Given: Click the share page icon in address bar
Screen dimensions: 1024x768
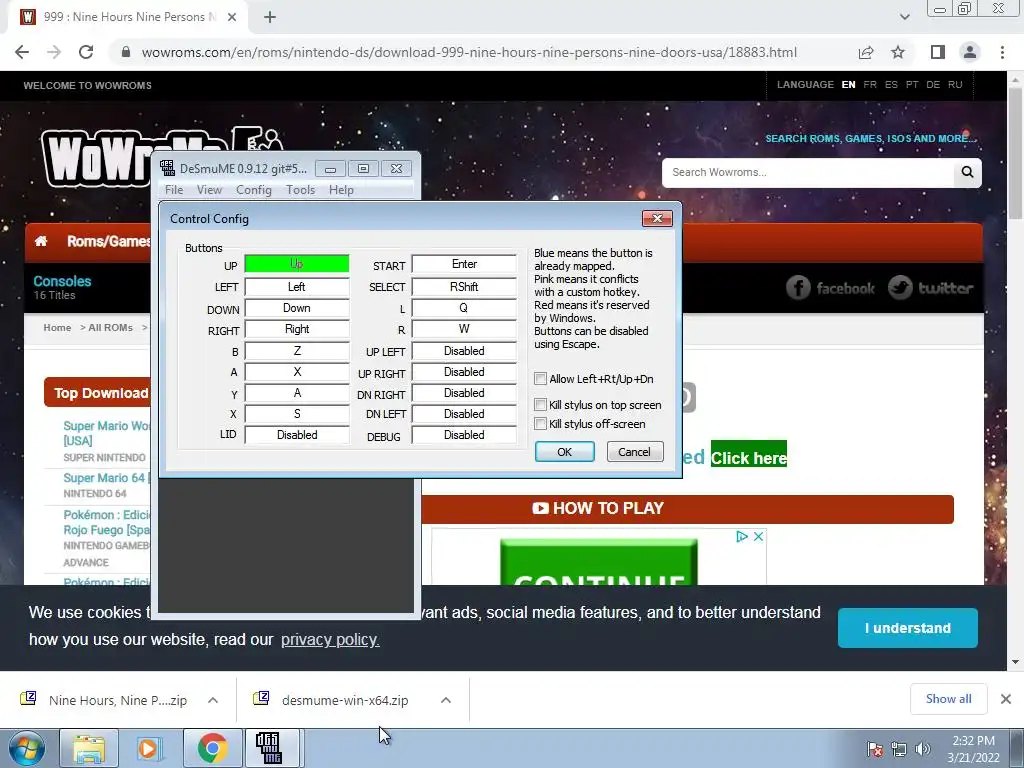Looking at the screenshot, I should tap(866, 52).
